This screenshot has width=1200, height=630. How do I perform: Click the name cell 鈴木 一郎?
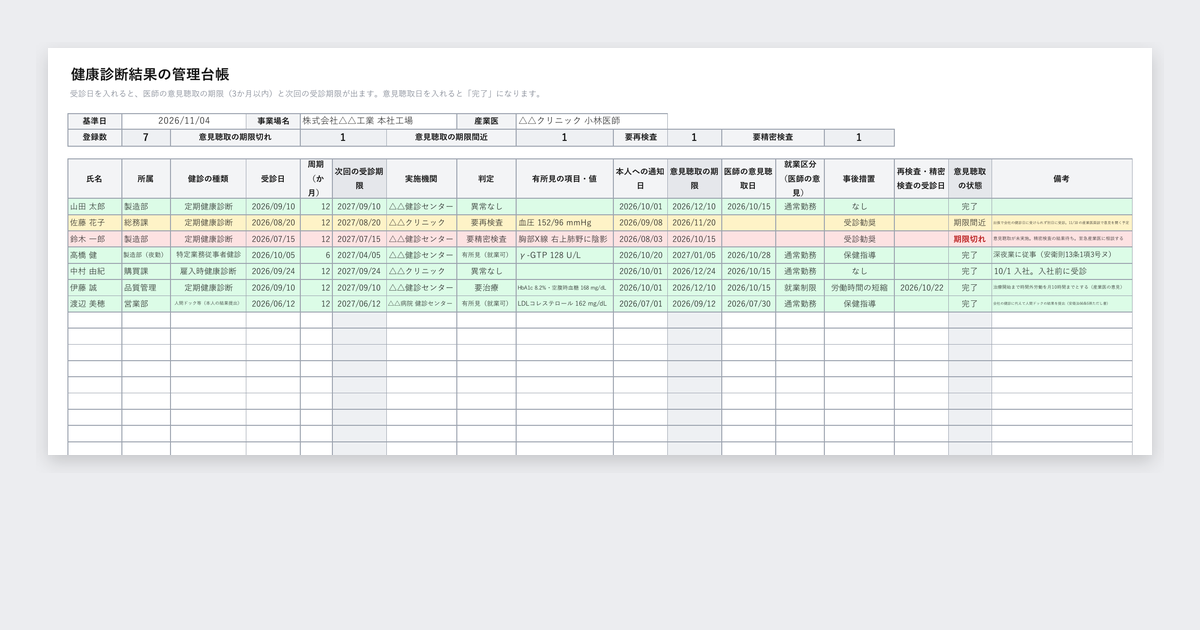click(95, 239)
